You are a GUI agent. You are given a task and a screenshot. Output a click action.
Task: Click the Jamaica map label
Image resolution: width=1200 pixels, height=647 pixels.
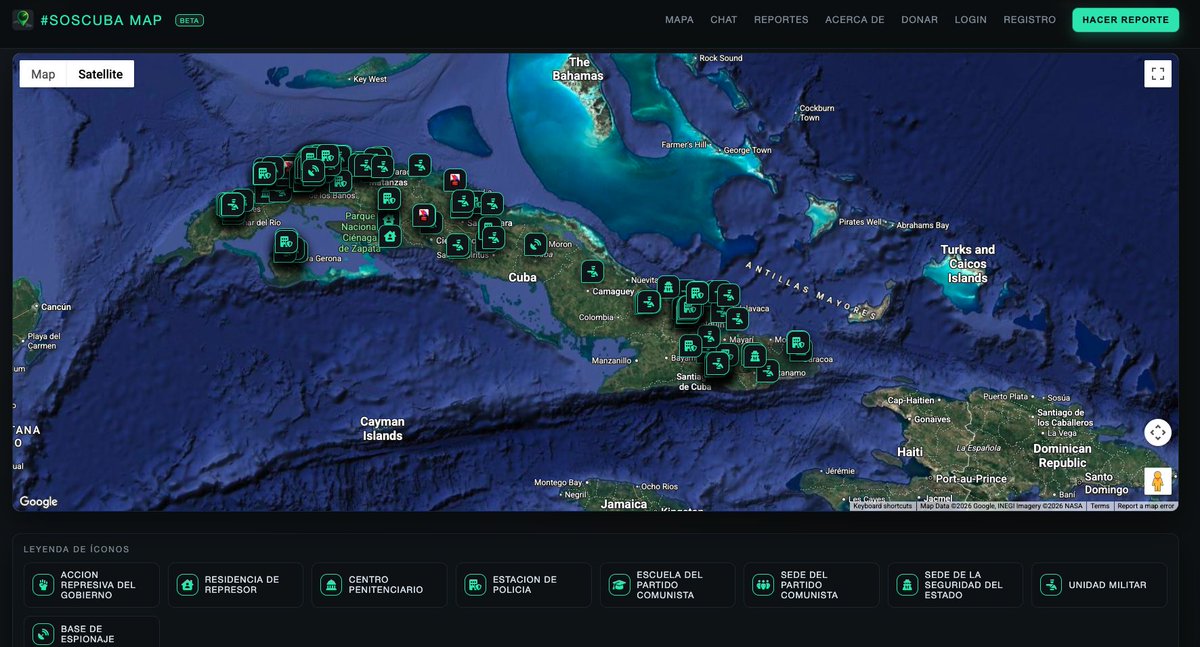[624, 504]
